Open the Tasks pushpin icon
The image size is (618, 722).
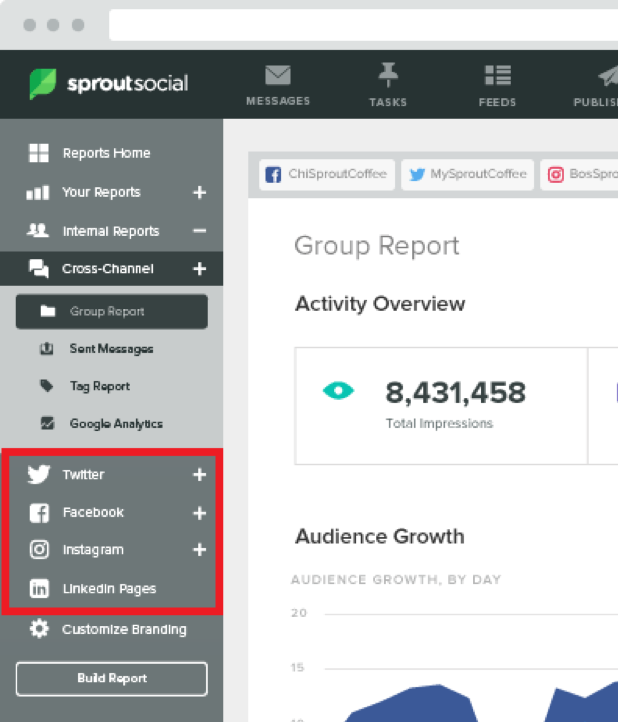tap(388, 75)
